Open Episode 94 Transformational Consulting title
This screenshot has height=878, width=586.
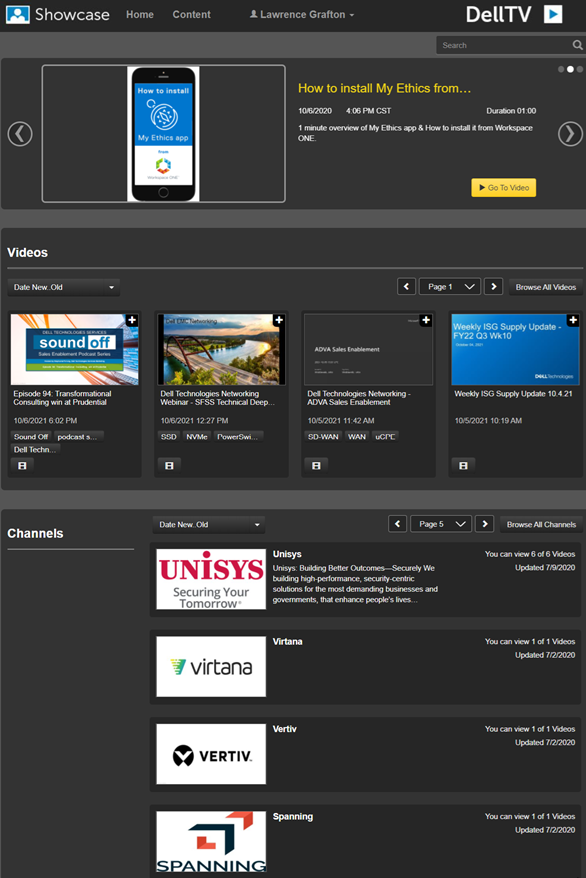(x=62, y=398)
